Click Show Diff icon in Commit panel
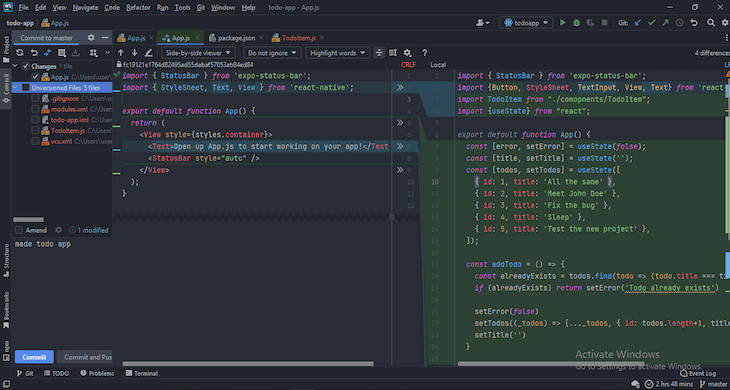Viewport: 730px width, 390px height. coord(47,53)
